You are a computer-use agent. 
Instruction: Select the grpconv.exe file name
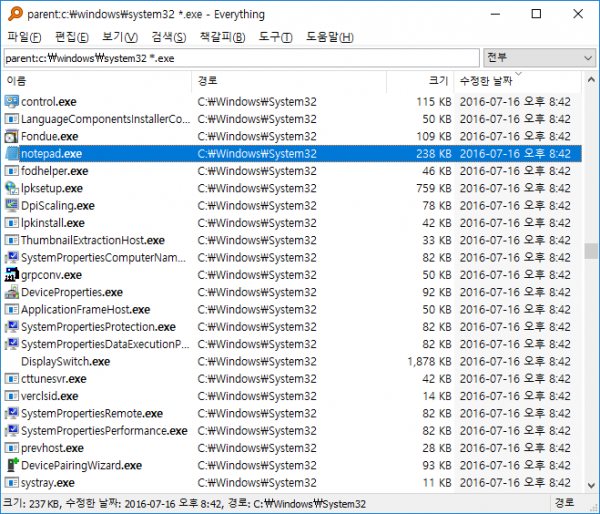point(51,275)
